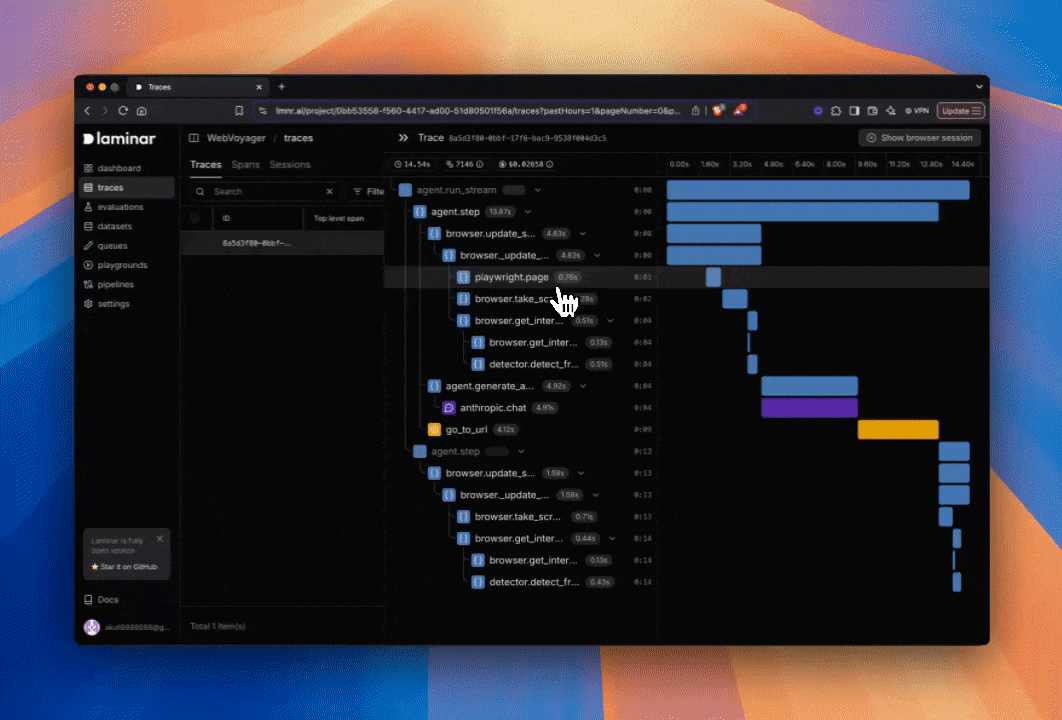Open datasets via its database icon
The image size is (1062, 720).
(88, 226)
